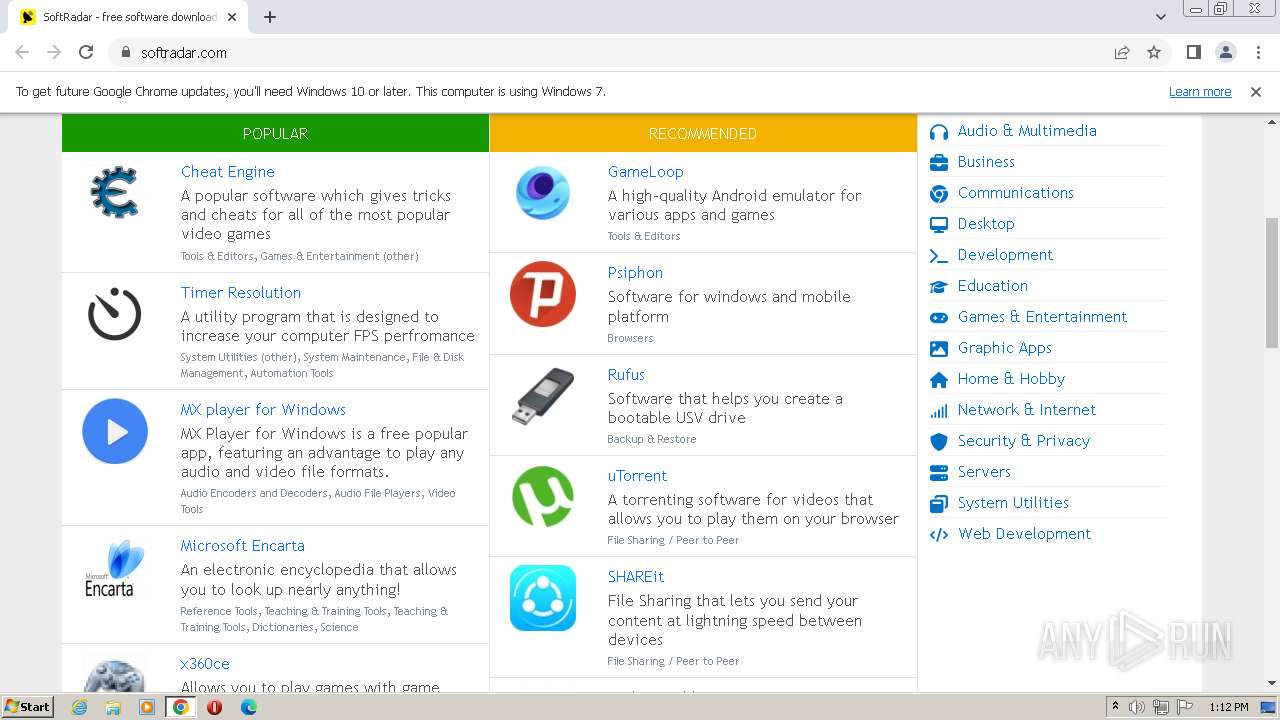Open the Microsoft Edge taskbar icon

pyautogui.click(x=248, y=707)
